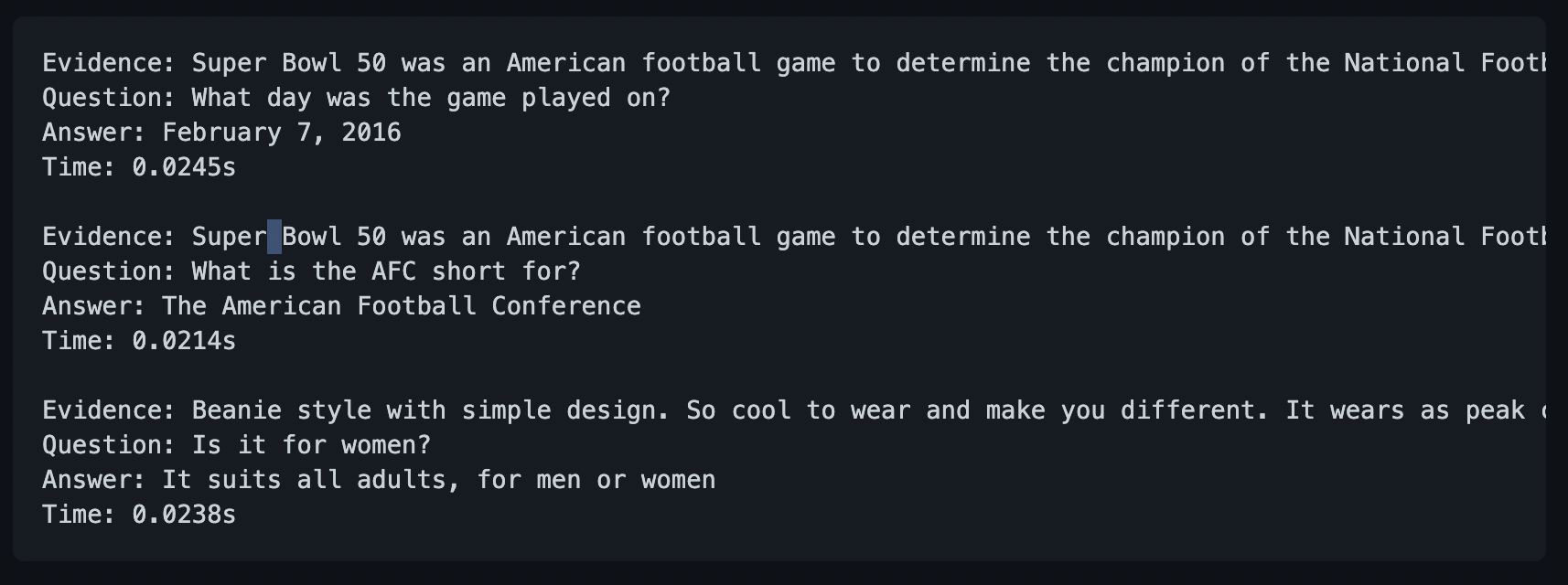Click the 'Time: 0.0238s' line
This screenshot has height=585, width=1568.
[139, 515]
